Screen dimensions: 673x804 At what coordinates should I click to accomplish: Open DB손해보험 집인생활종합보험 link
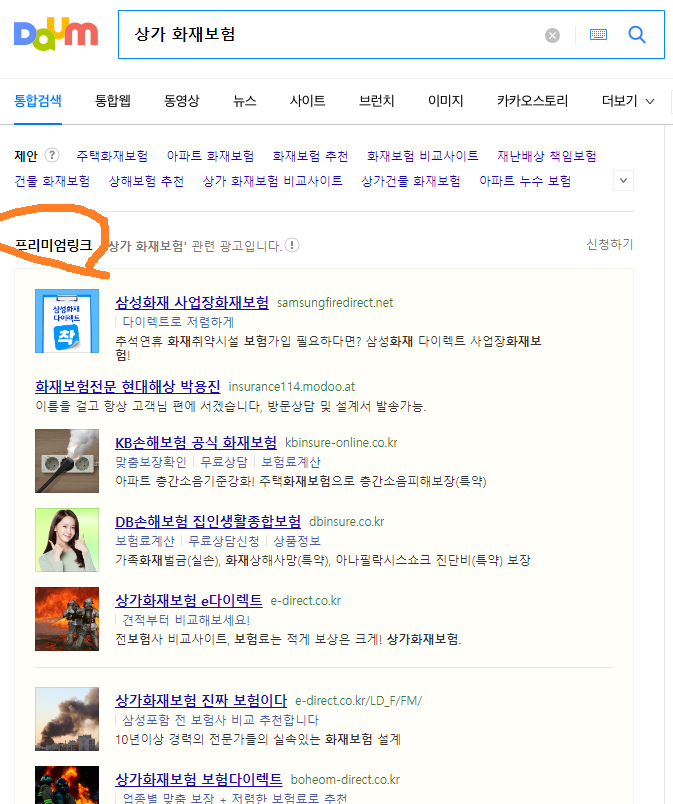tap(208, 522)
